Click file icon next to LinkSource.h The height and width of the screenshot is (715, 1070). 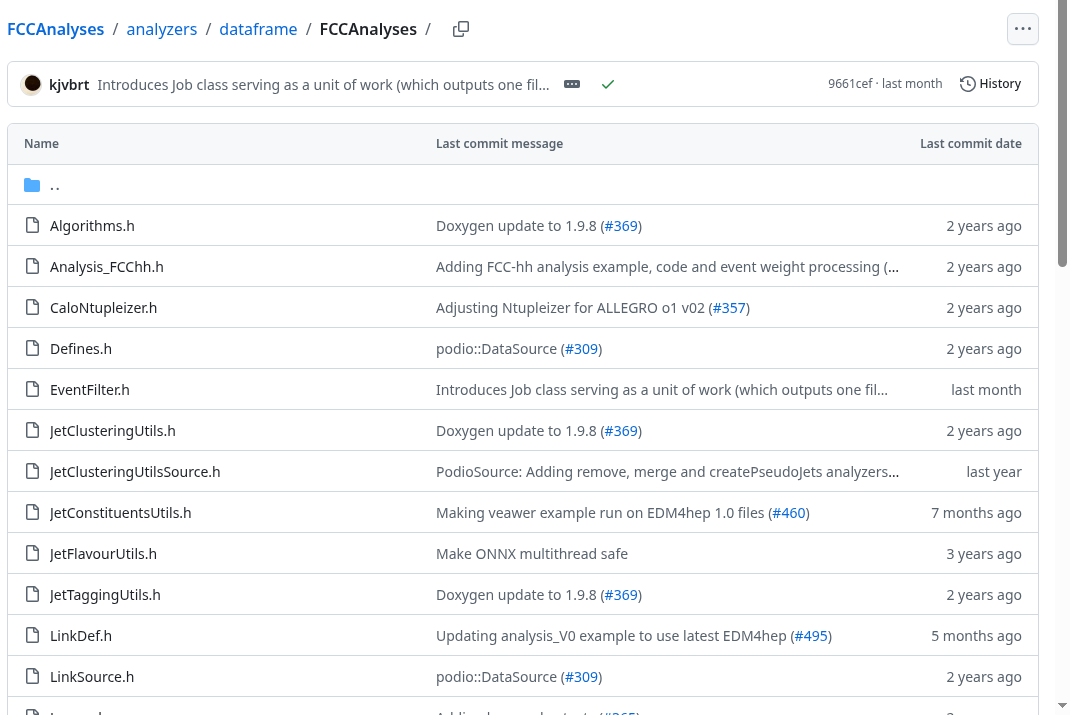(32, 676)
